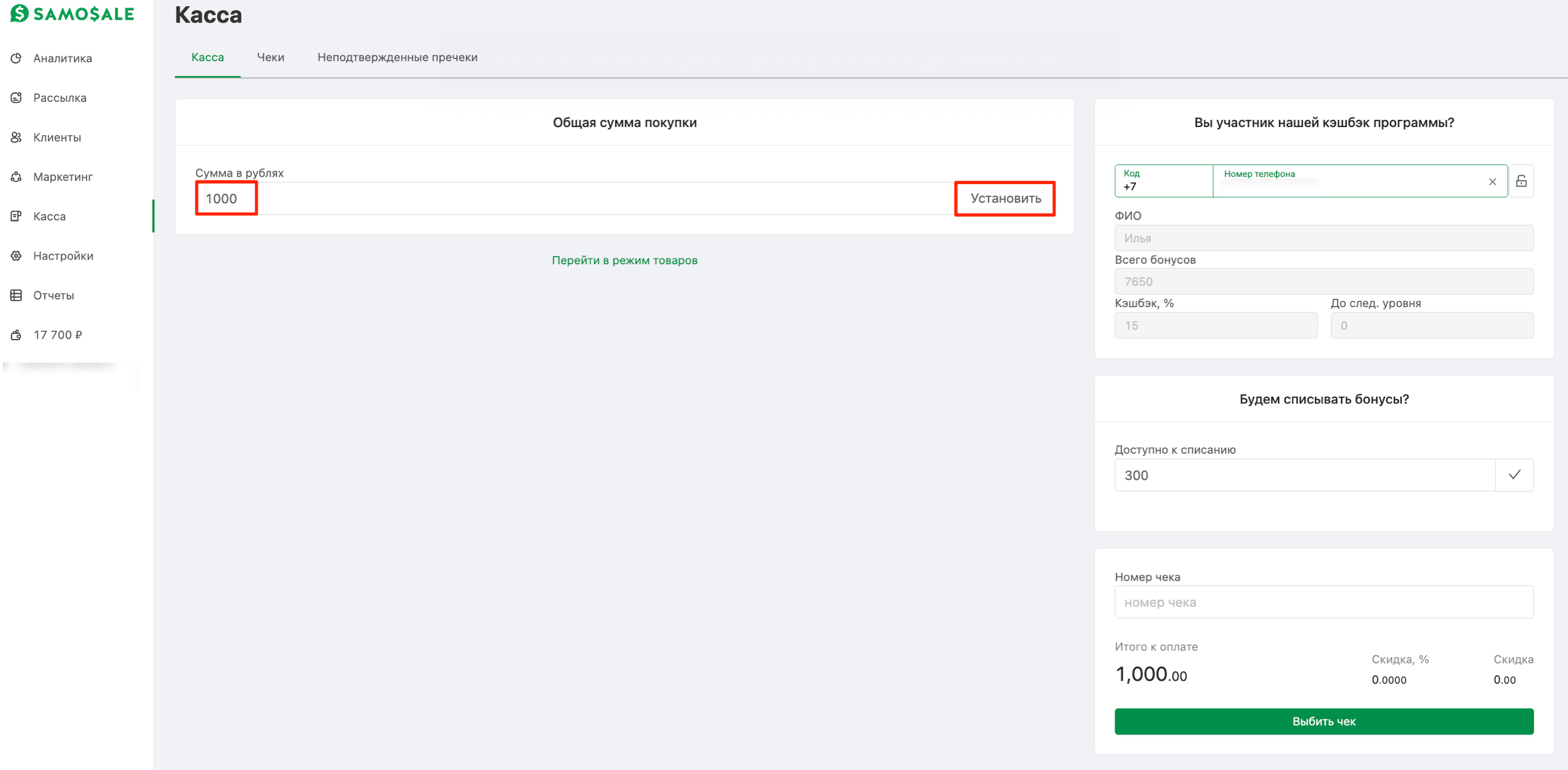Click the wallet balance icon

tap(16, 335)
